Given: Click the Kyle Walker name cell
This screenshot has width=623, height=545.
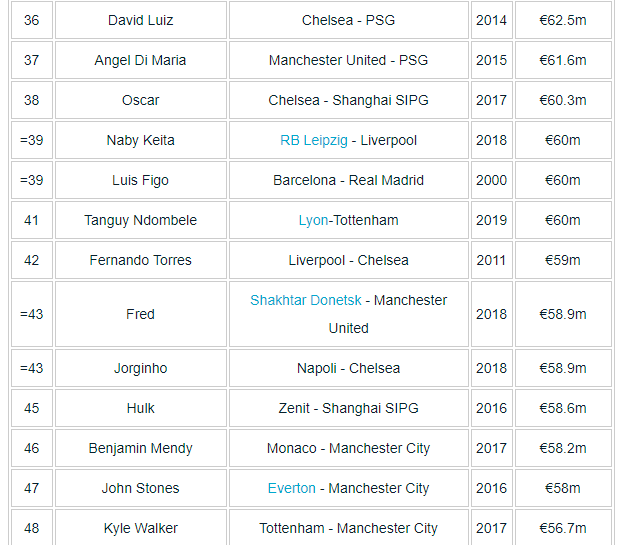Looking at the screenshot, I should pos(140,528).
